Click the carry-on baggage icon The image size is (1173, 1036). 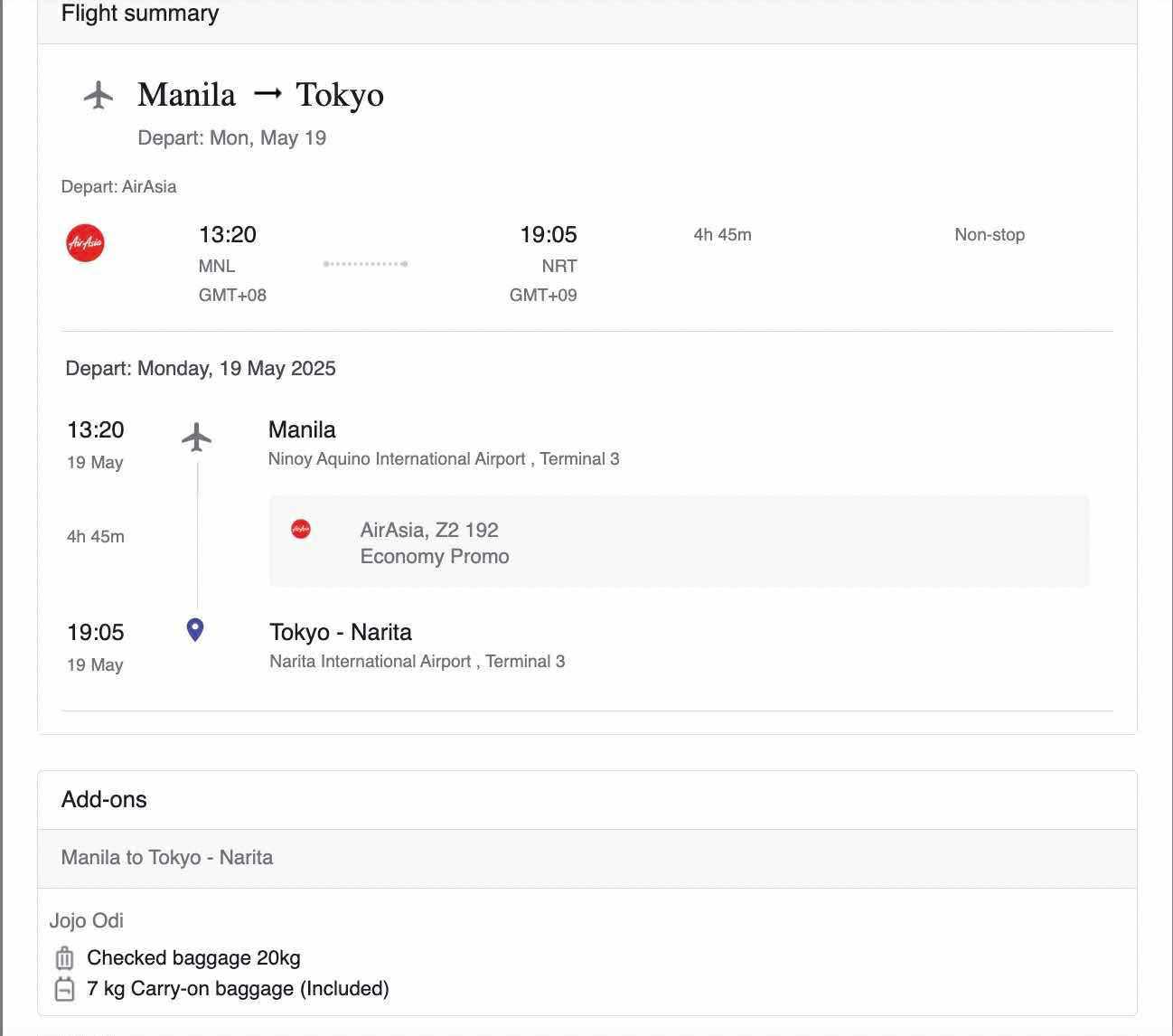(x=64, y=989)
